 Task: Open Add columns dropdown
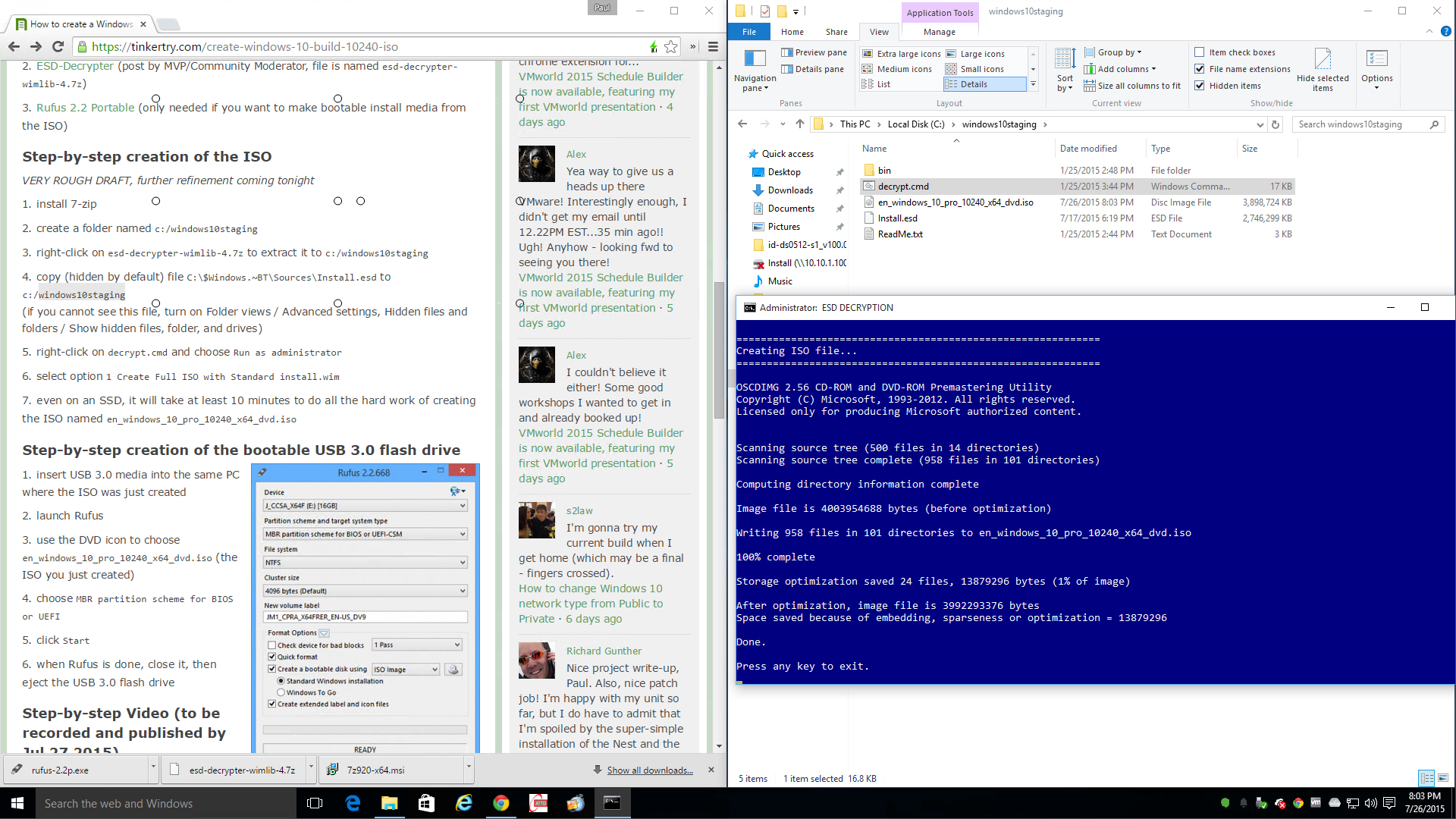click(1120, 69)
